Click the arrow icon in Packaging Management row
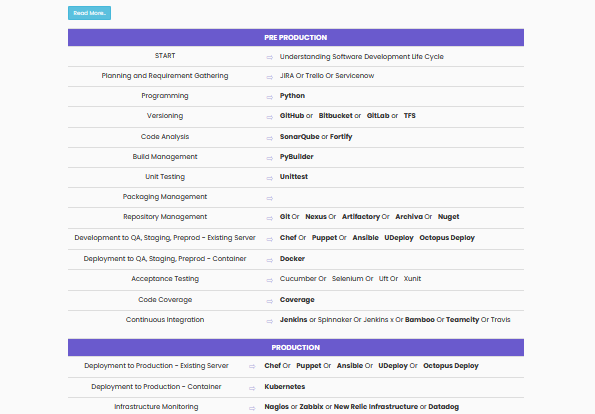Image resolution: width=595 pixels, height=414 pixels. (x=269, y=198)
